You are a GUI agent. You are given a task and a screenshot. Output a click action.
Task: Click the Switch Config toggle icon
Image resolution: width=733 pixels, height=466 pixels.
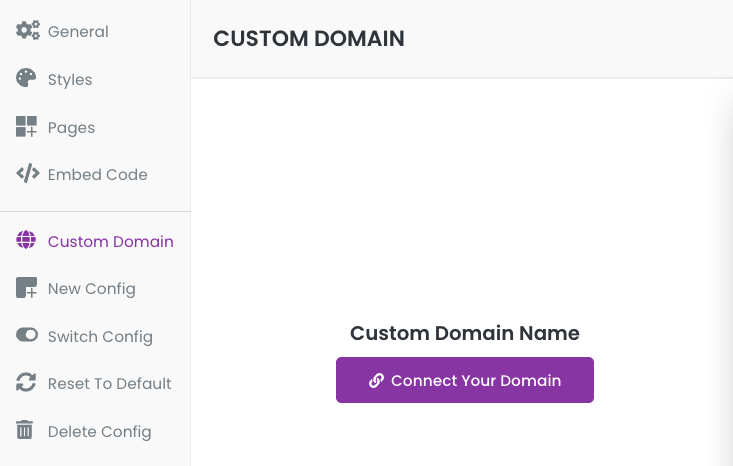tap(27, 335)
